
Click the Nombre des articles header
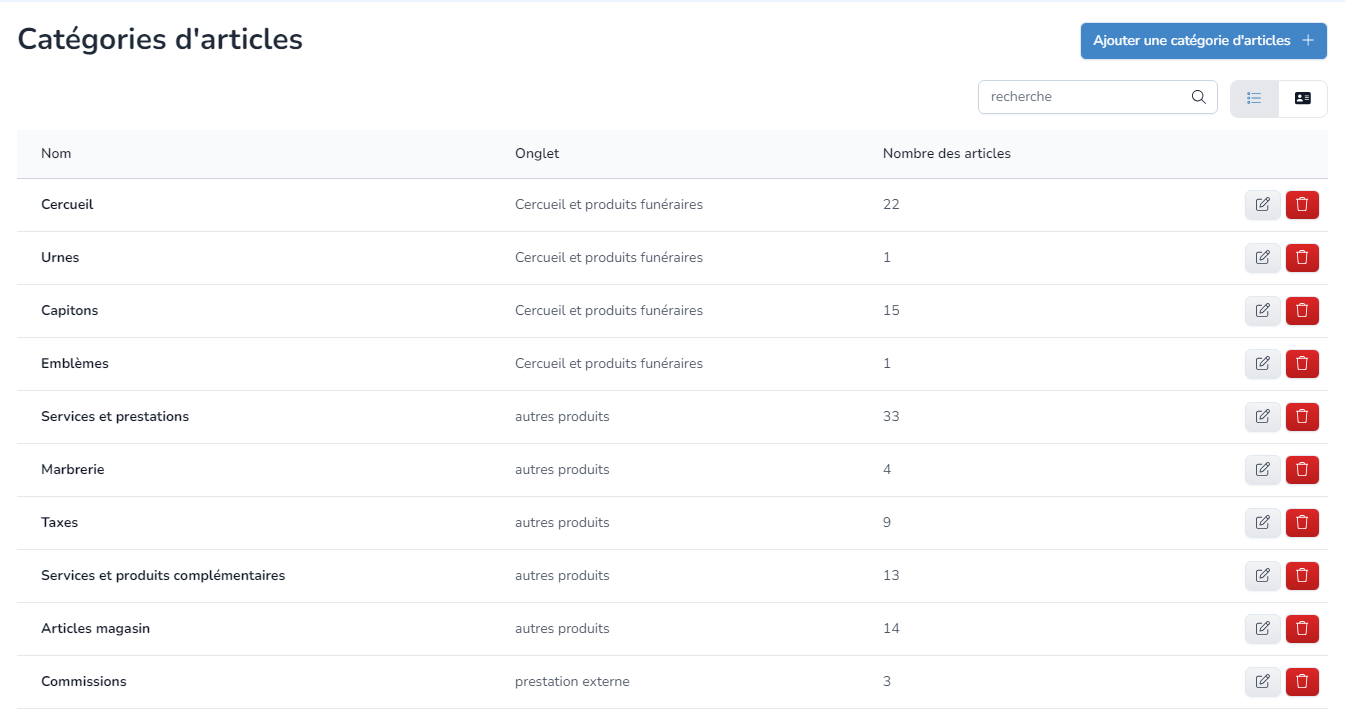pos(946,154)
